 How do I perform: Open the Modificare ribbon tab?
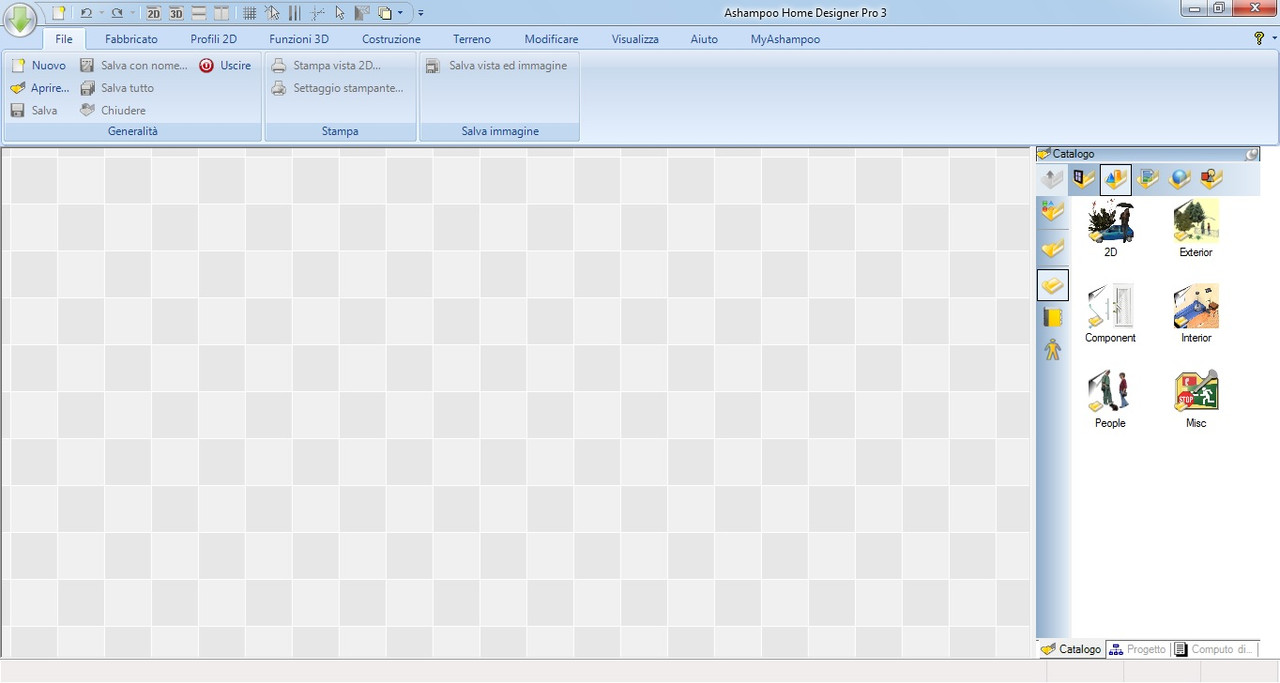(x=551, y=39)
